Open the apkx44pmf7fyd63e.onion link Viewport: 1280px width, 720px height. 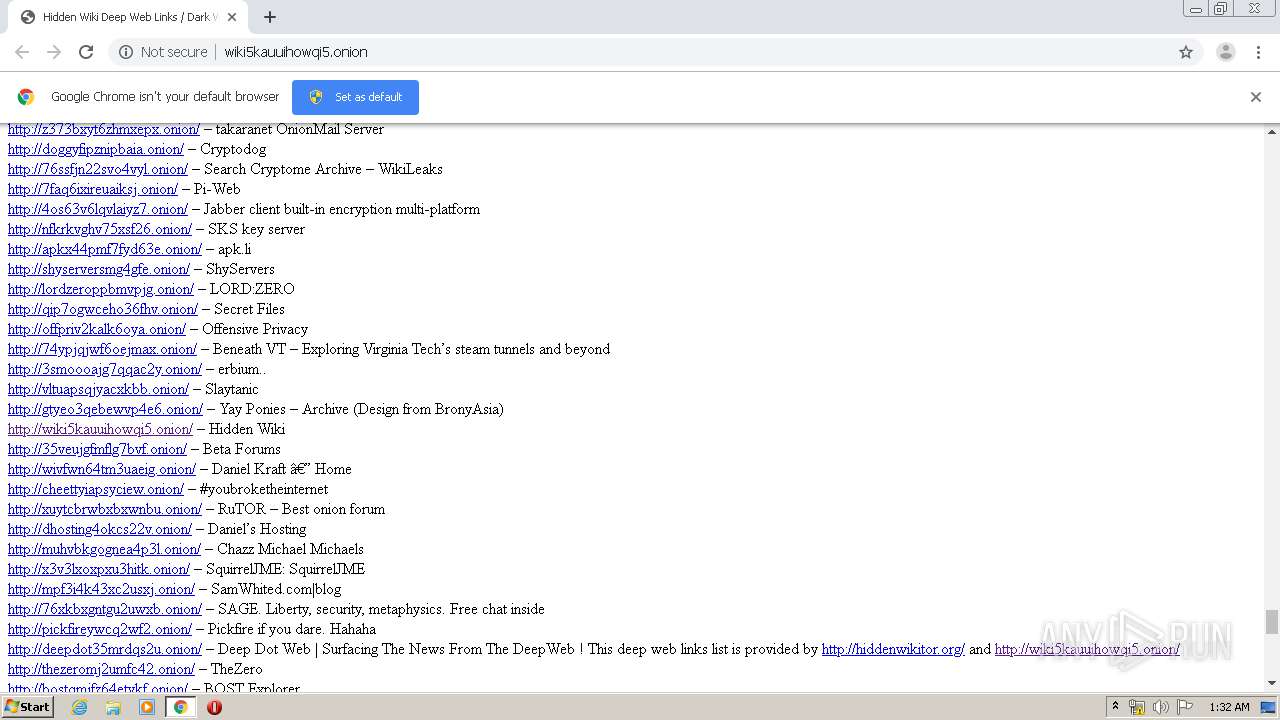pos(105,249)
